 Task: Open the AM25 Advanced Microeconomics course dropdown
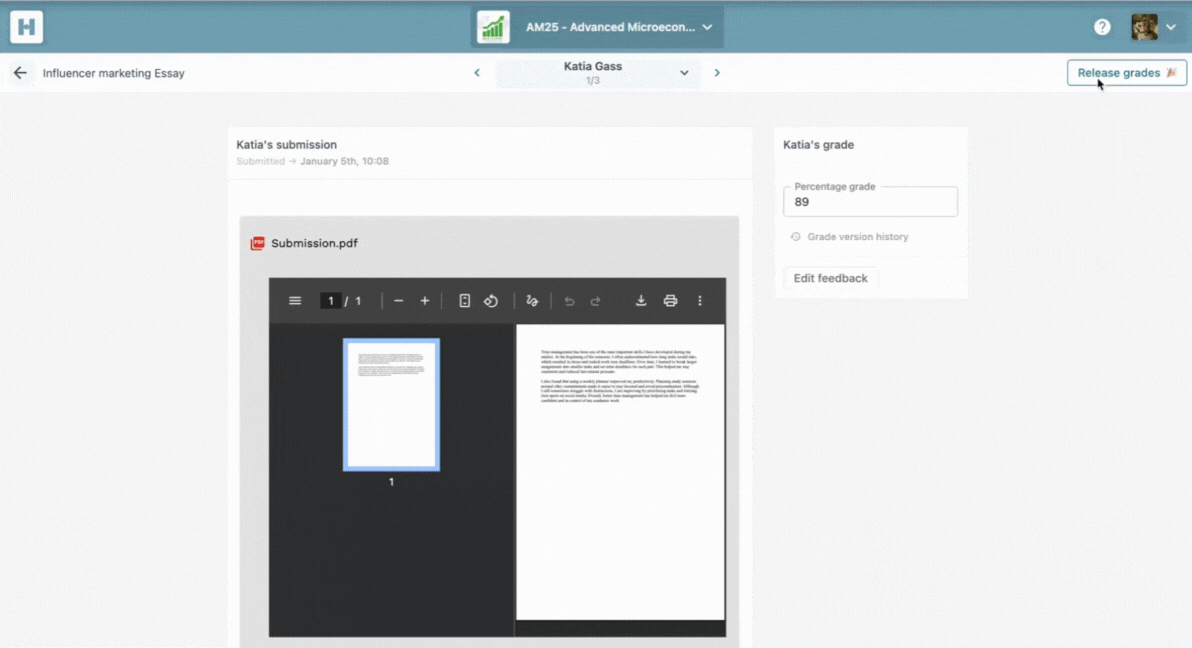(x=597, y=27)
